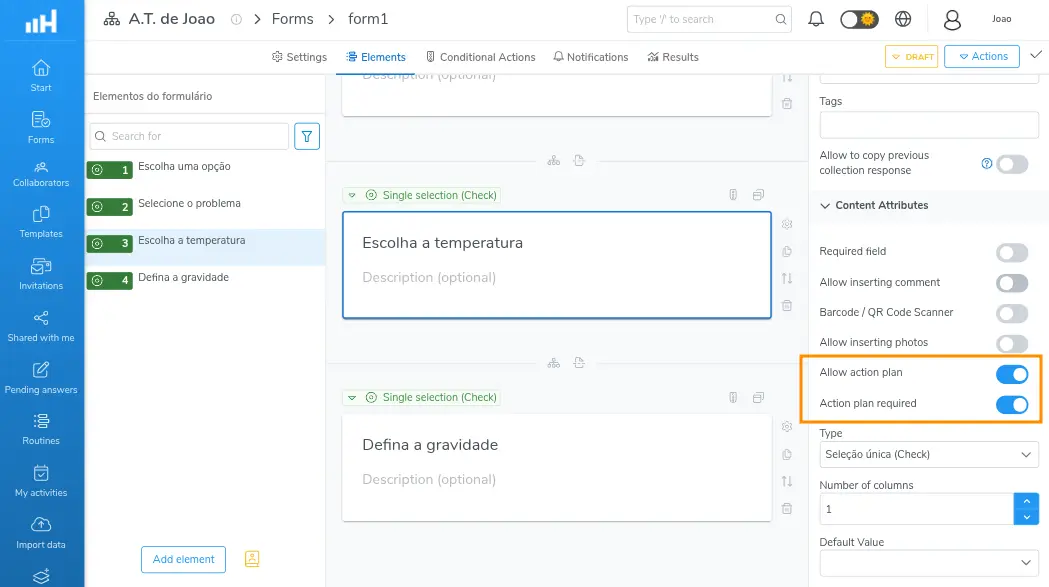The image size is (1049, 587).
Task: Delete the Escolha a temperatura element
Action: click(787, 306)
